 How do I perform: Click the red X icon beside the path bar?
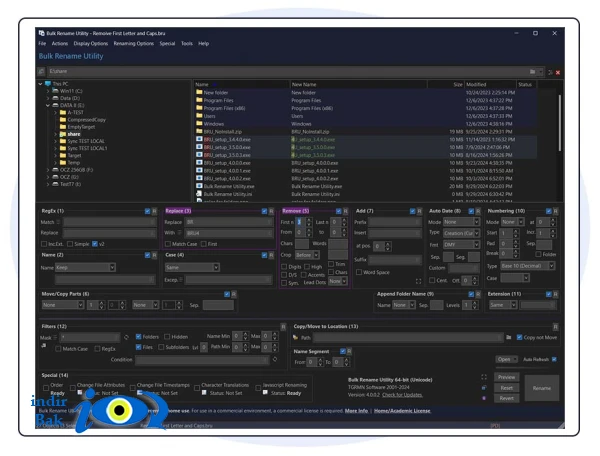pos(558,72)
